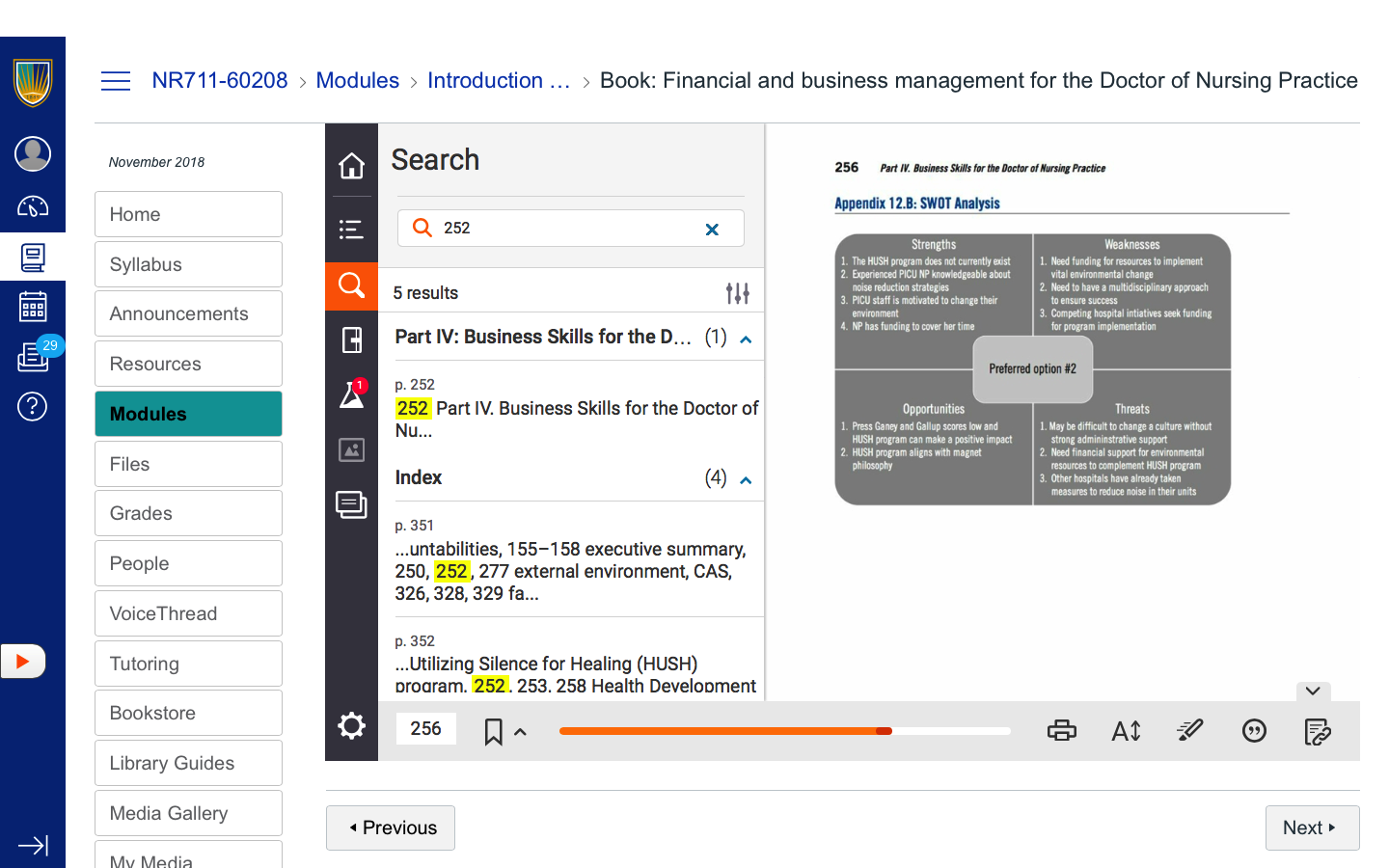Expand the bookmark options arrow
This screenshot has width=1389, height=868.
(x=520, y=732)
